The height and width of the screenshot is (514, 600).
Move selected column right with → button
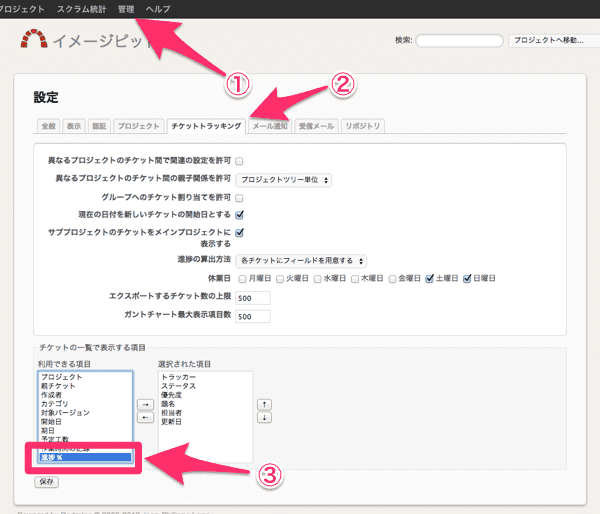[145, 405]
